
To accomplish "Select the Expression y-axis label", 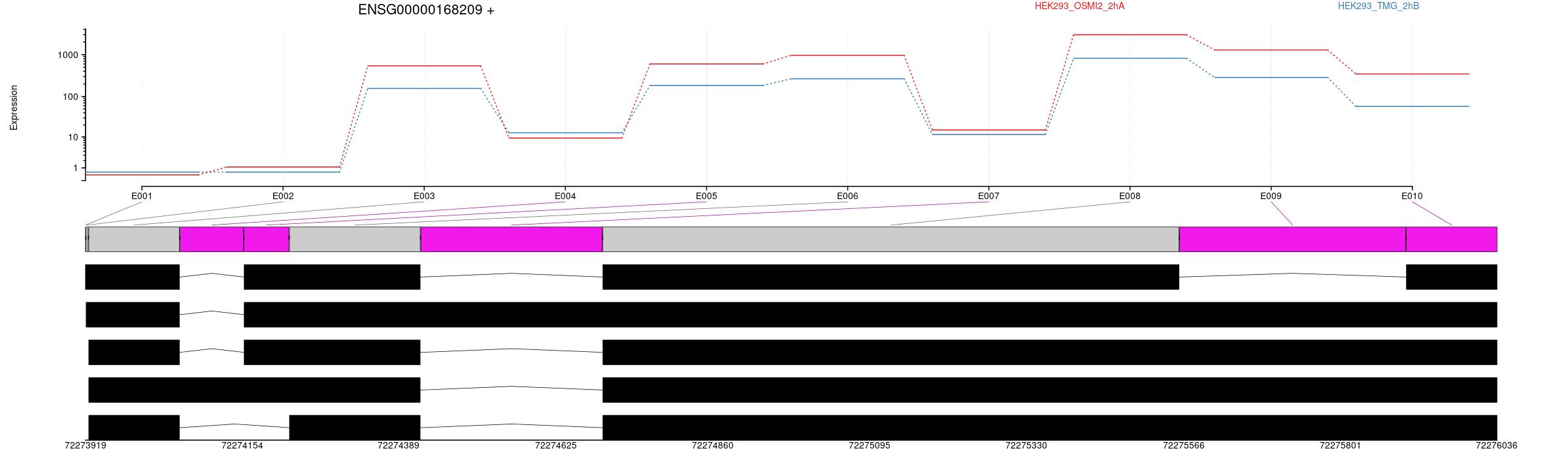I will coord(14,108).
